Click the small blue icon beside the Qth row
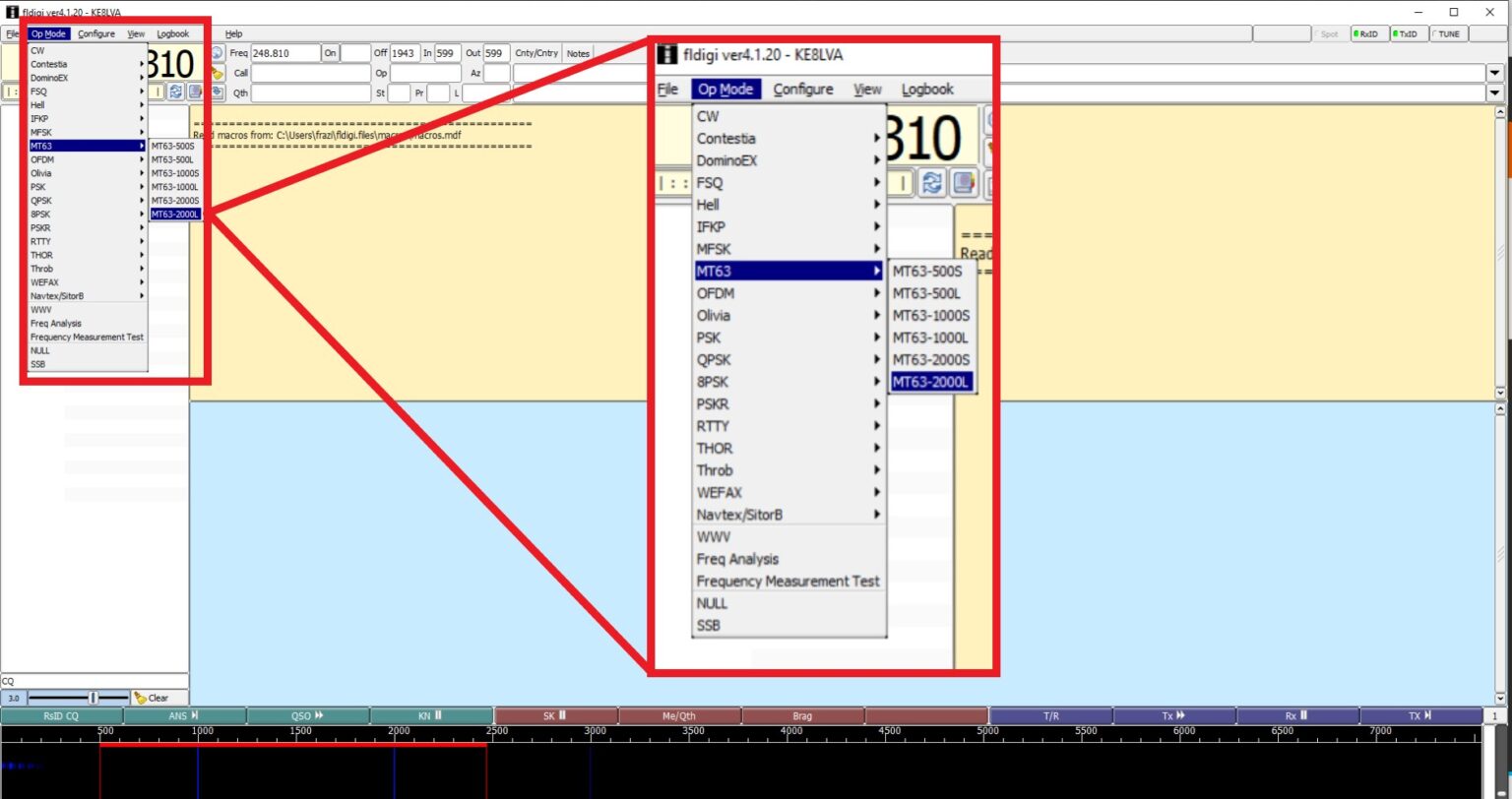Viewport: 1512px width, 799px height. click(x=218, y=92)
